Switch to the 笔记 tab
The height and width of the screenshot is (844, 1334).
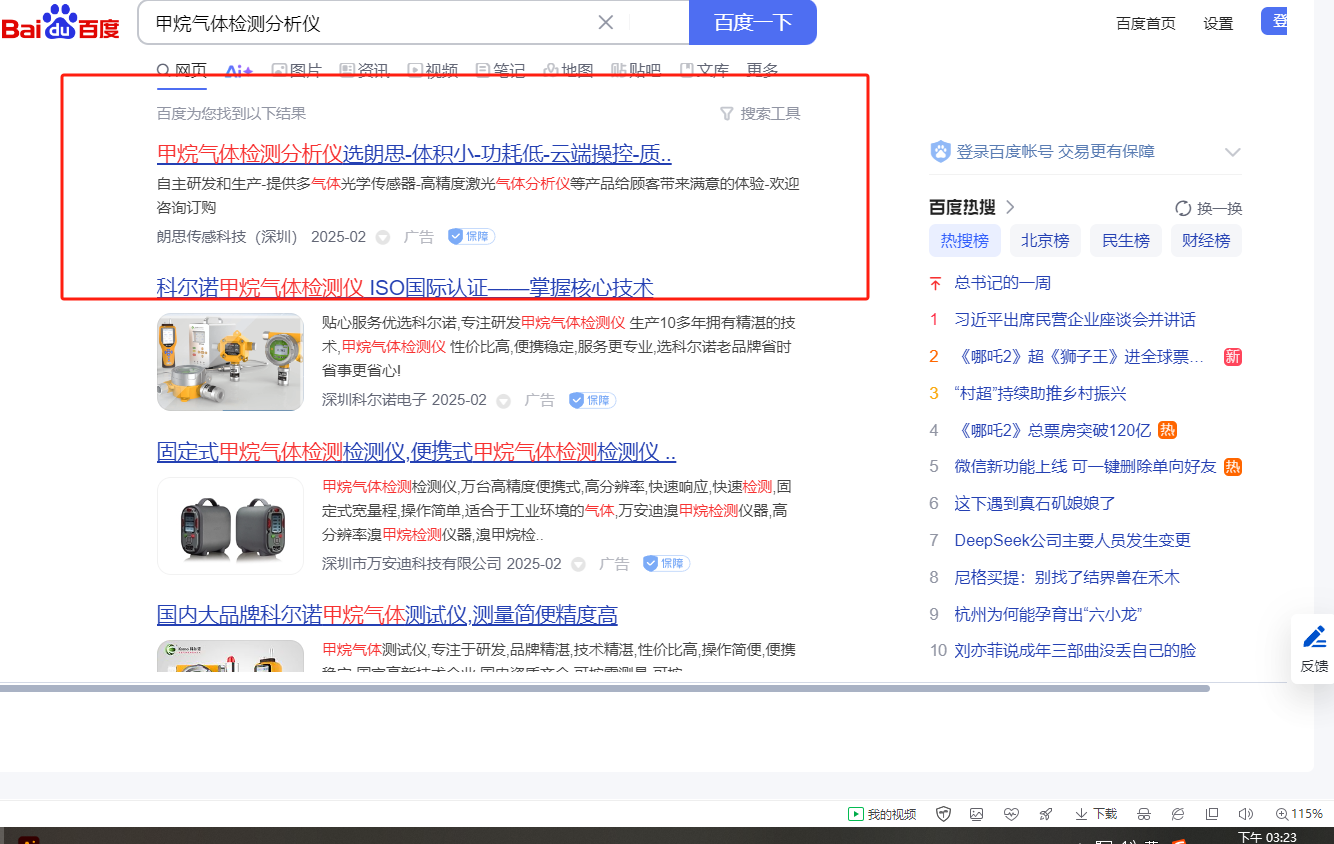(x=500, y=70)
